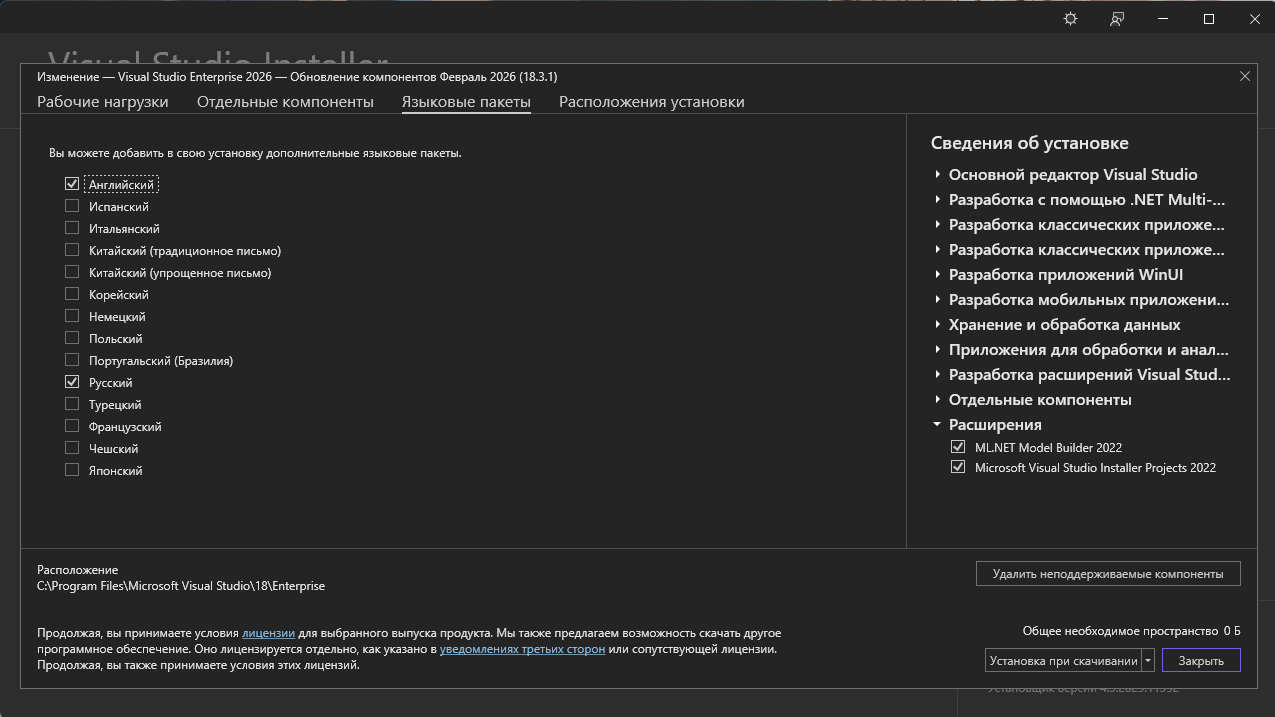Expand Основной редактор Visual Studio section

click(938, 174)
